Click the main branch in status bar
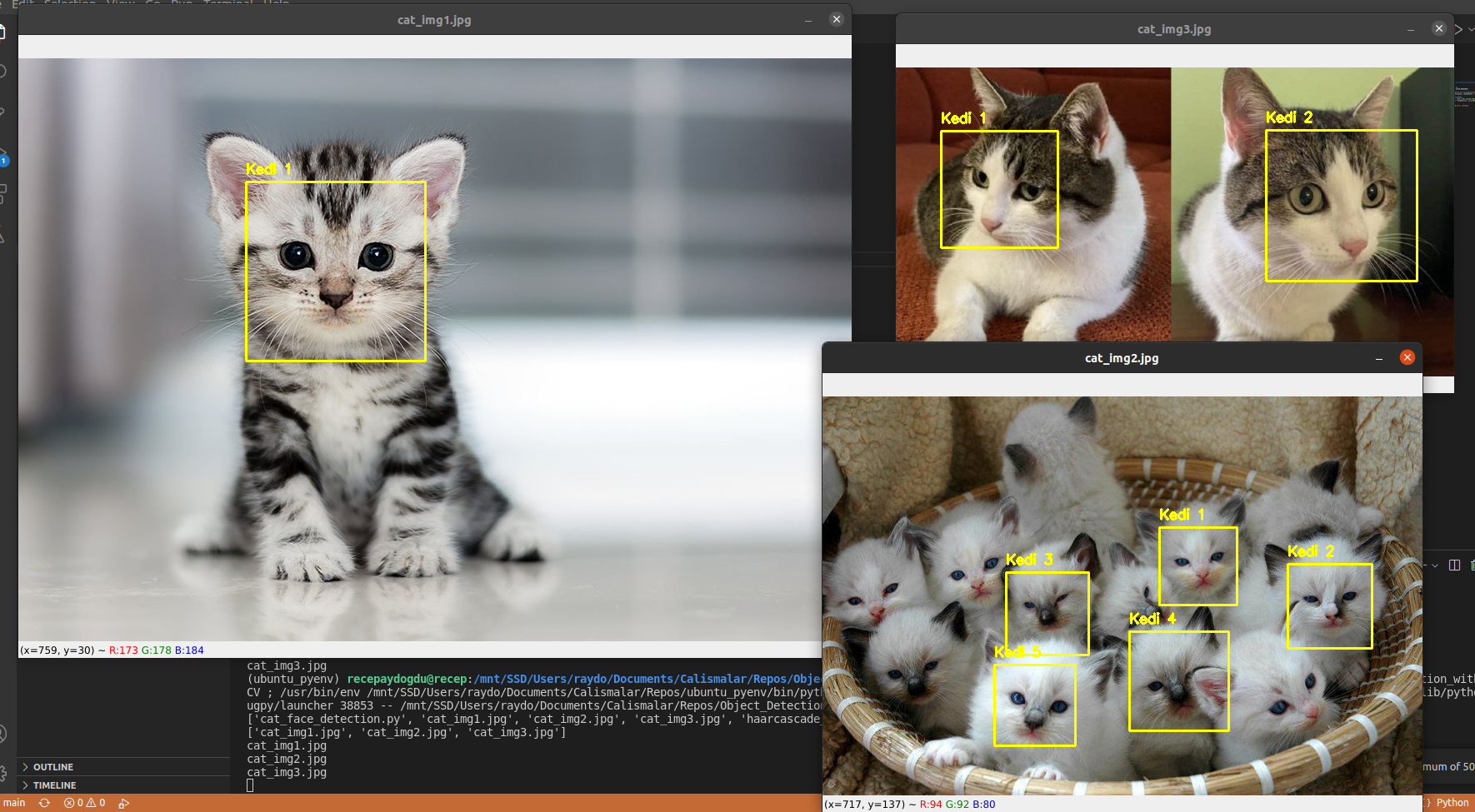 (x=14, y=803)
